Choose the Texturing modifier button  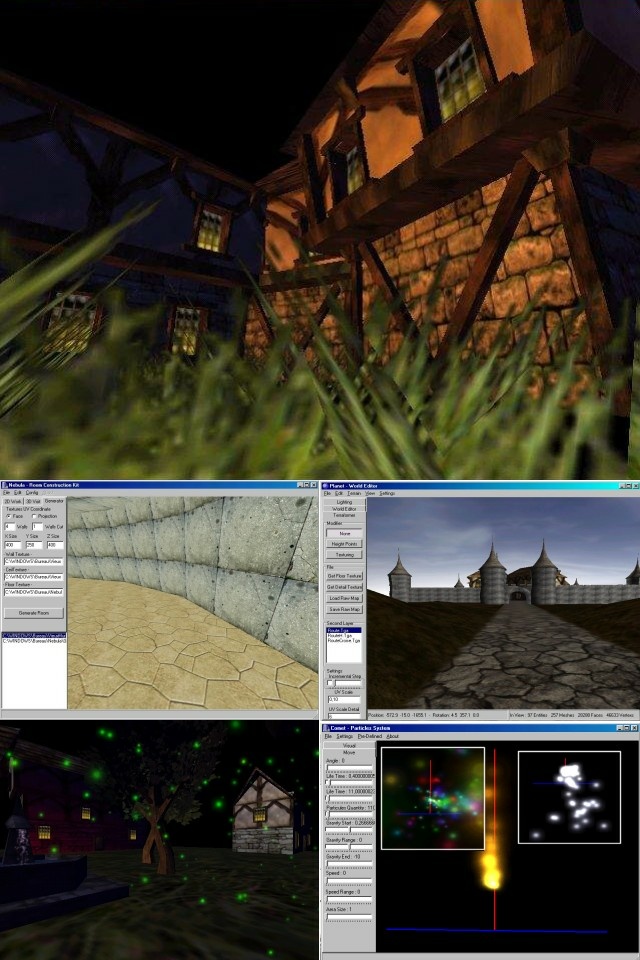point(344,554)
